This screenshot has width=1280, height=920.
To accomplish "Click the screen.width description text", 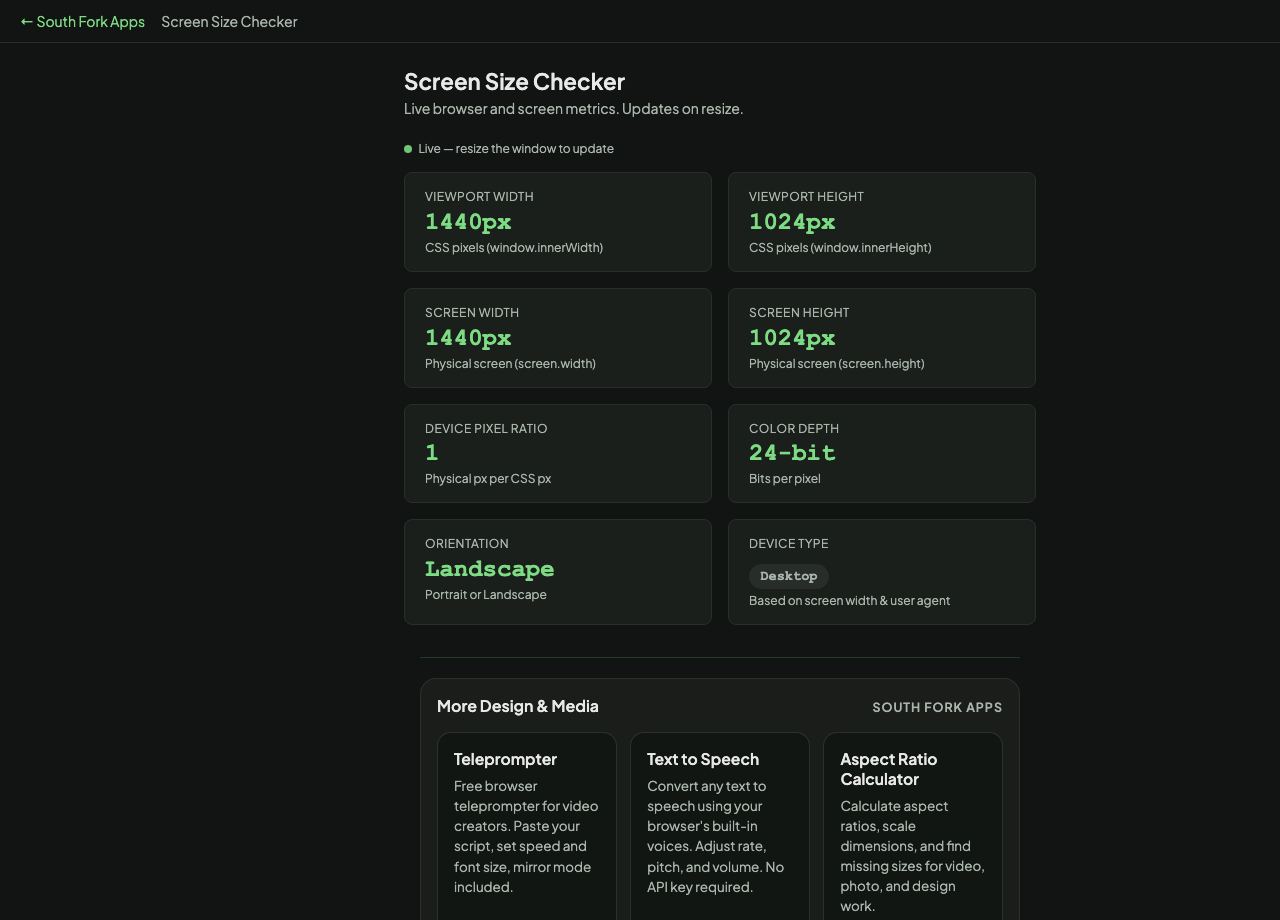I will 510,363.
